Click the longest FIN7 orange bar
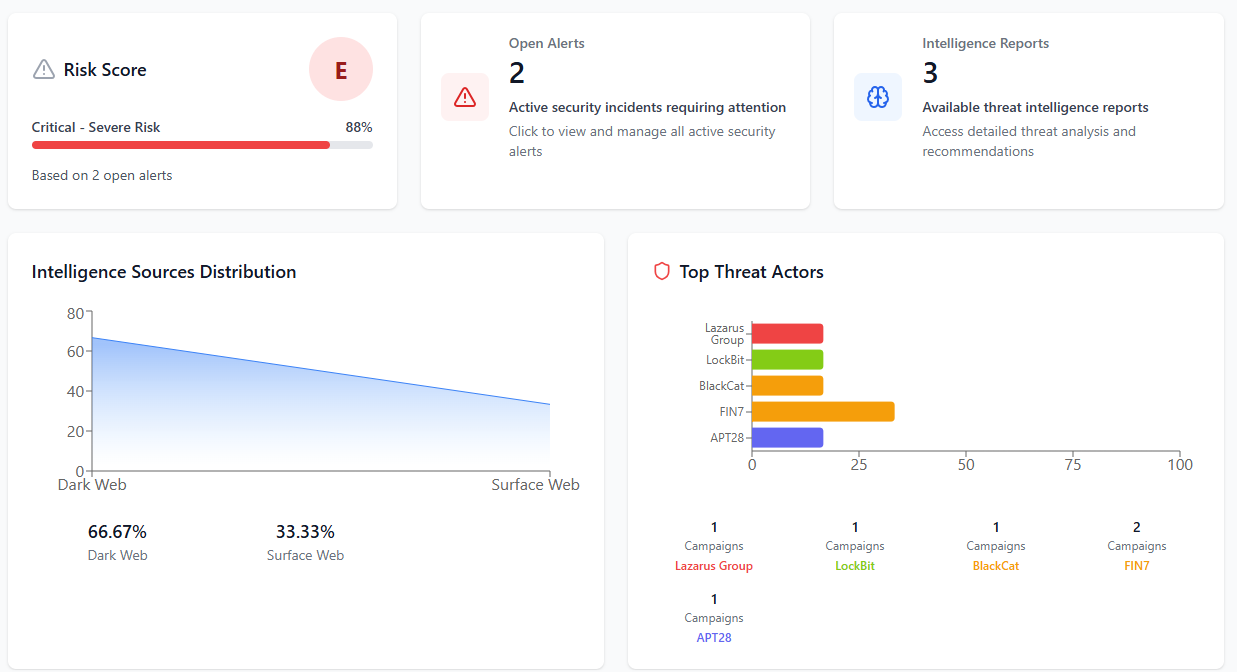 point(822,411)
